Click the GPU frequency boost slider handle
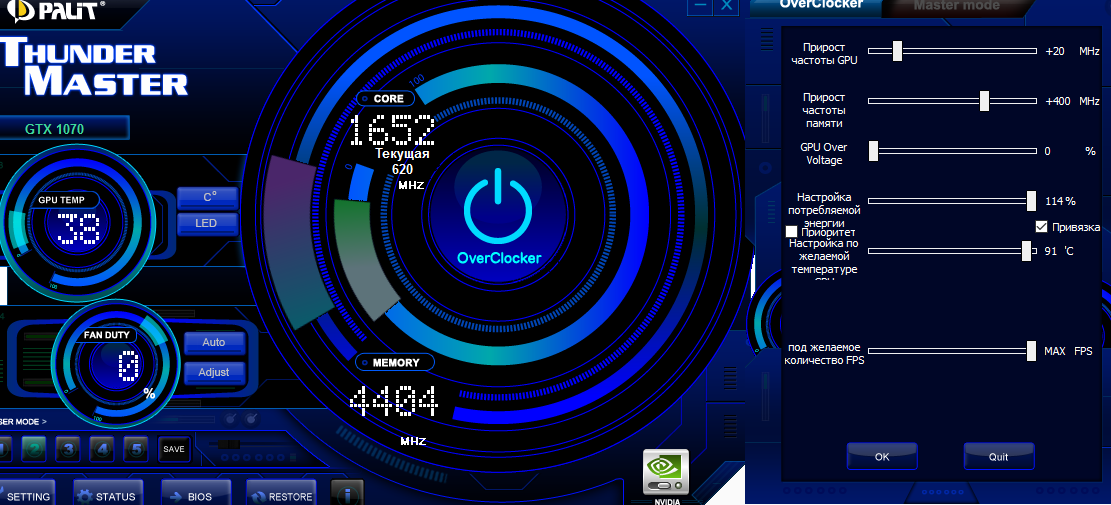This screenshot has height=505, width=1111. pos(897,51)
